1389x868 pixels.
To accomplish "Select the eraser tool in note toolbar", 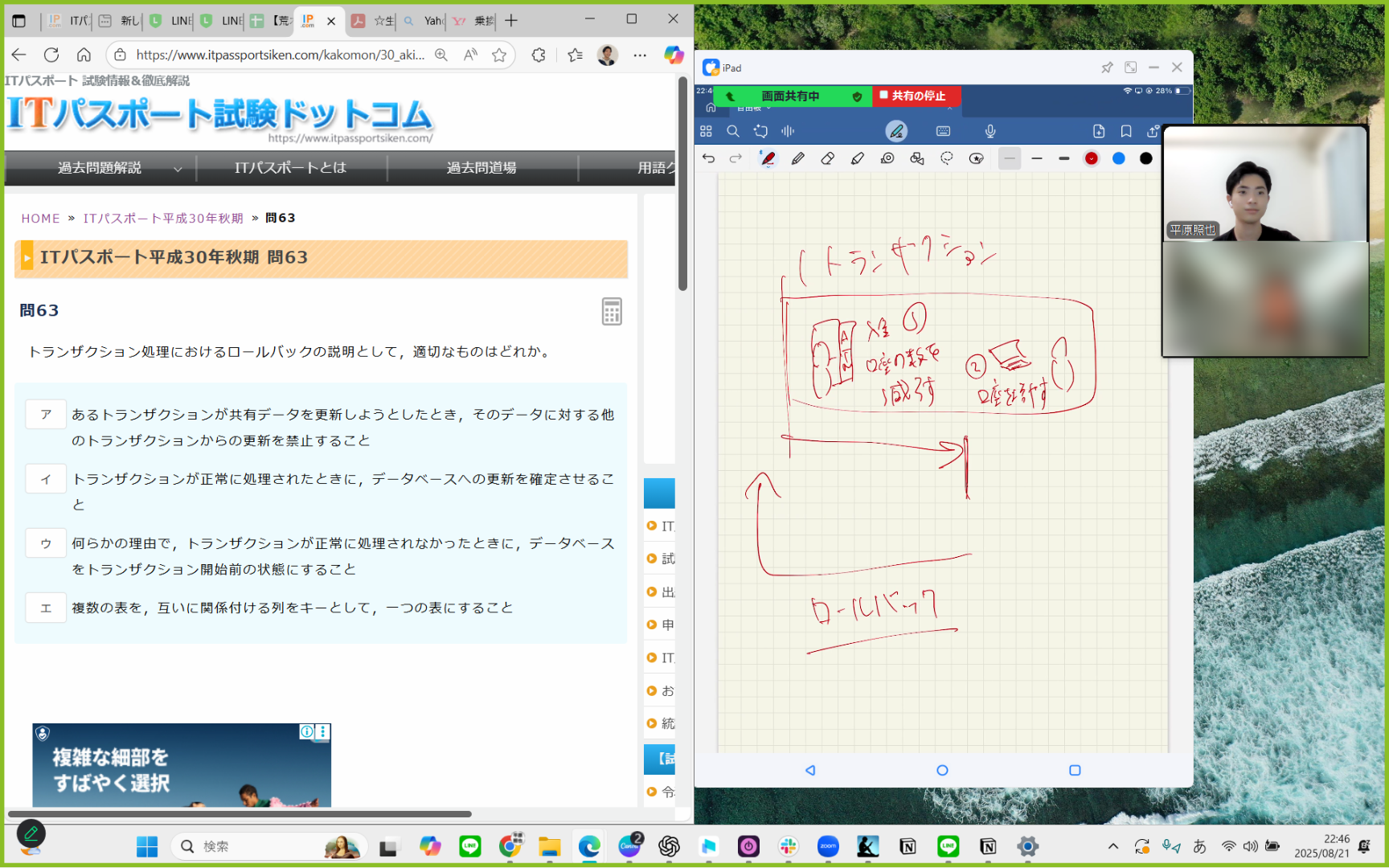I will [x=827, y=158].
